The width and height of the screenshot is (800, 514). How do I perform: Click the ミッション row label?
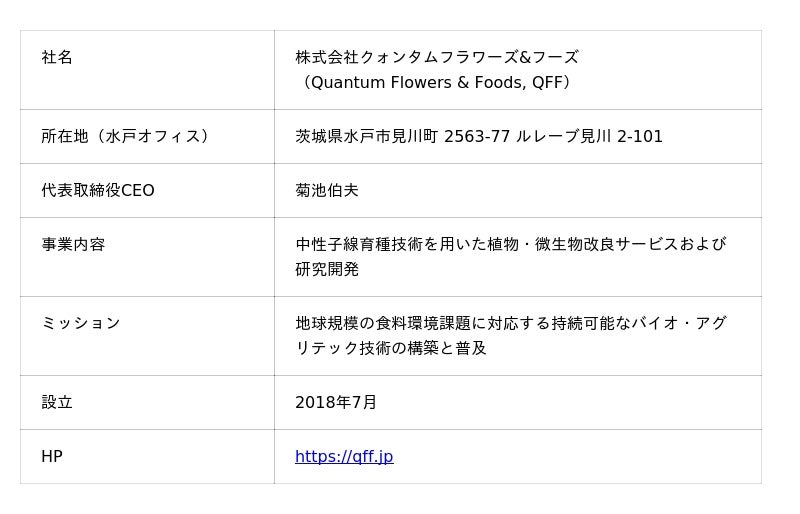81,324
